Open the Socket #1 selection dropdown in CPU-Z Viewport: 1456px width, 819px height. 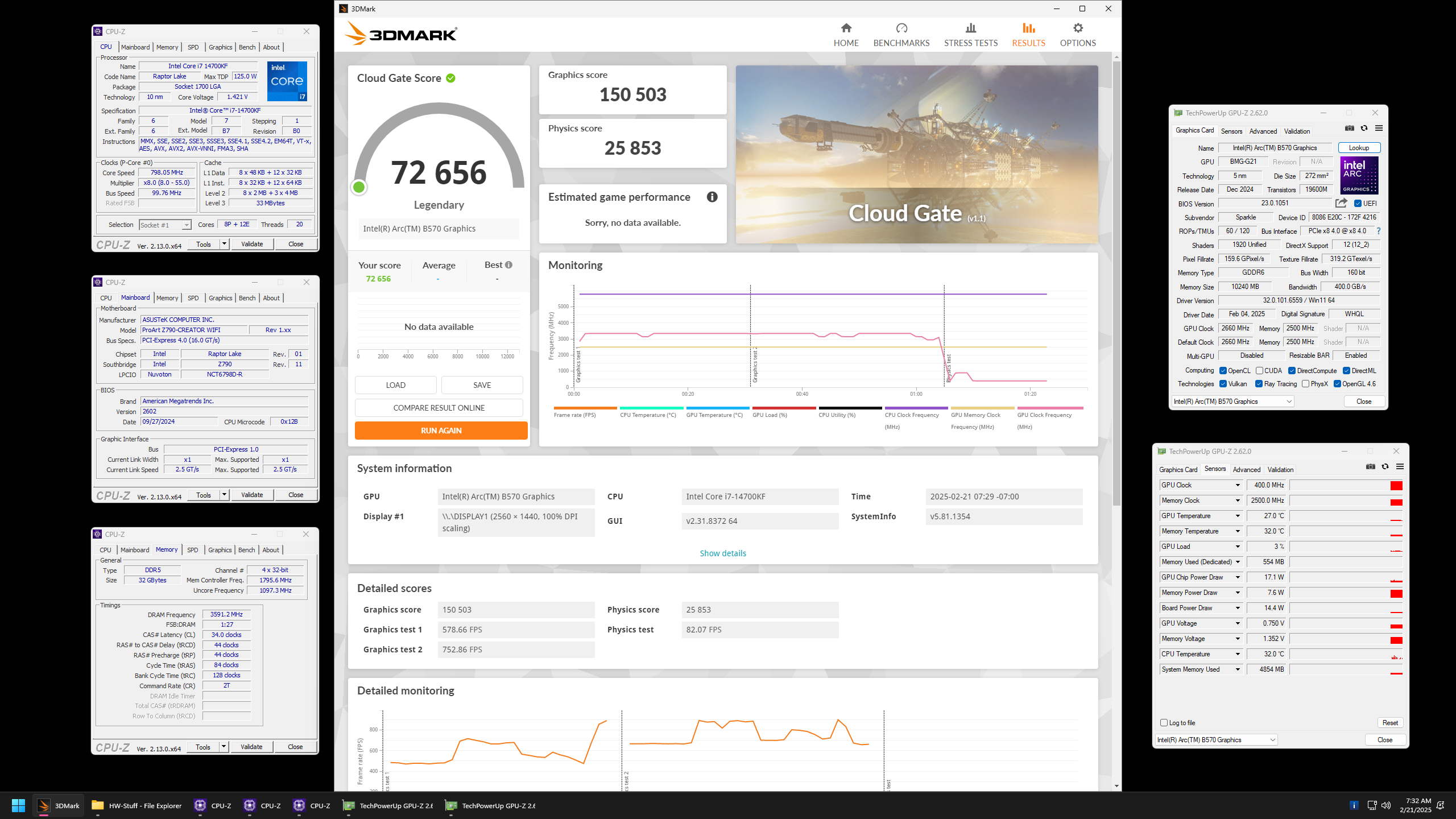(165, 225)
